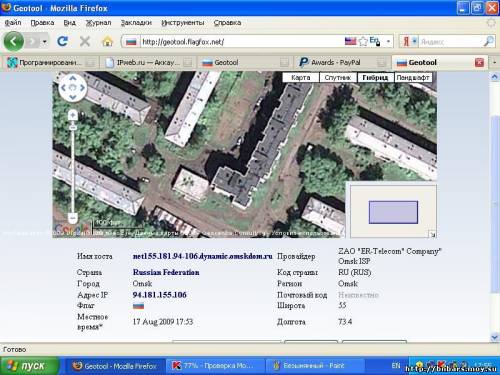
Task: Collapse the overview mini-map with the corner arrow
Action: click(x=432, y=235)
